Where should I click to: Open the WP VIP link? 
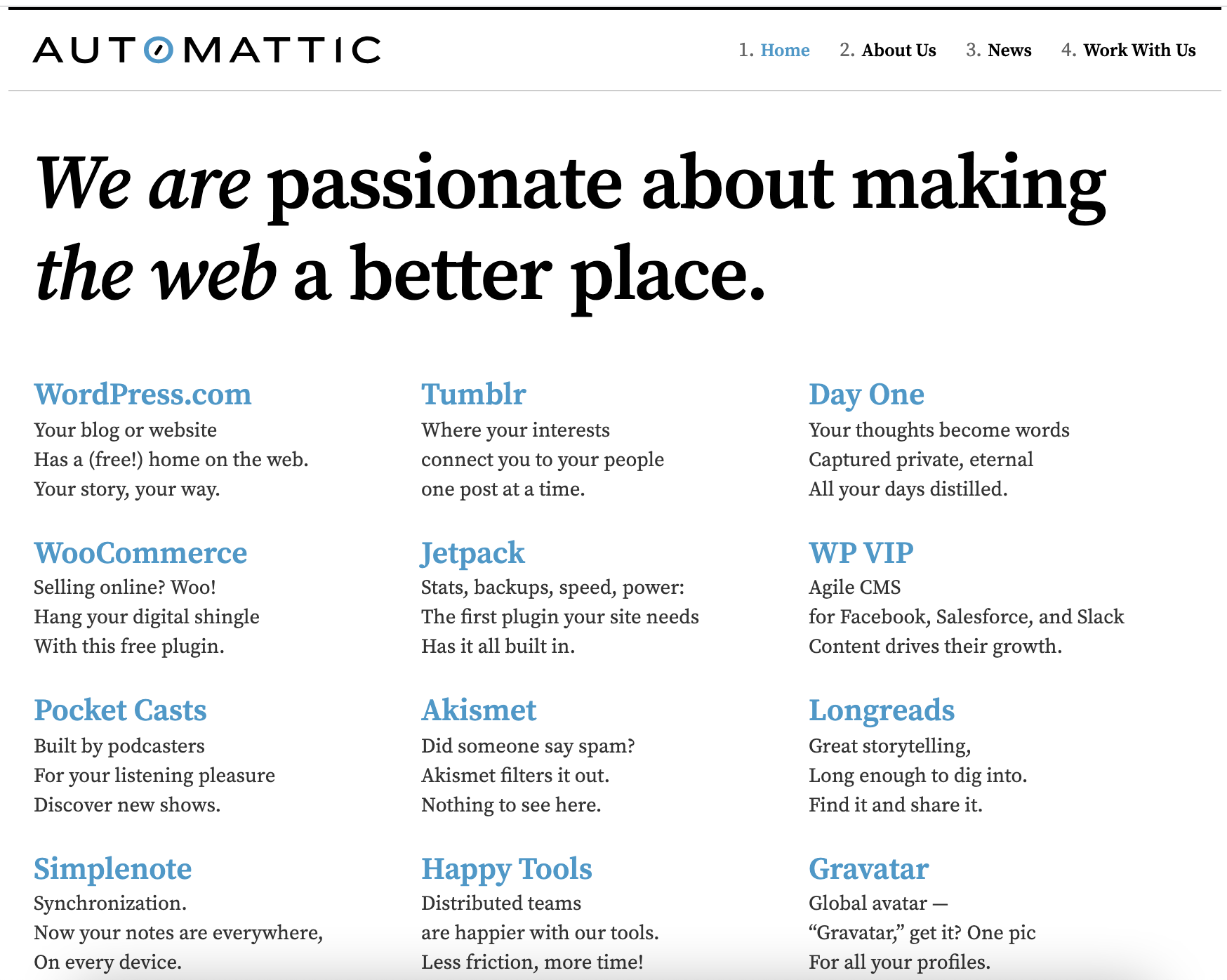tap(861, 553)
